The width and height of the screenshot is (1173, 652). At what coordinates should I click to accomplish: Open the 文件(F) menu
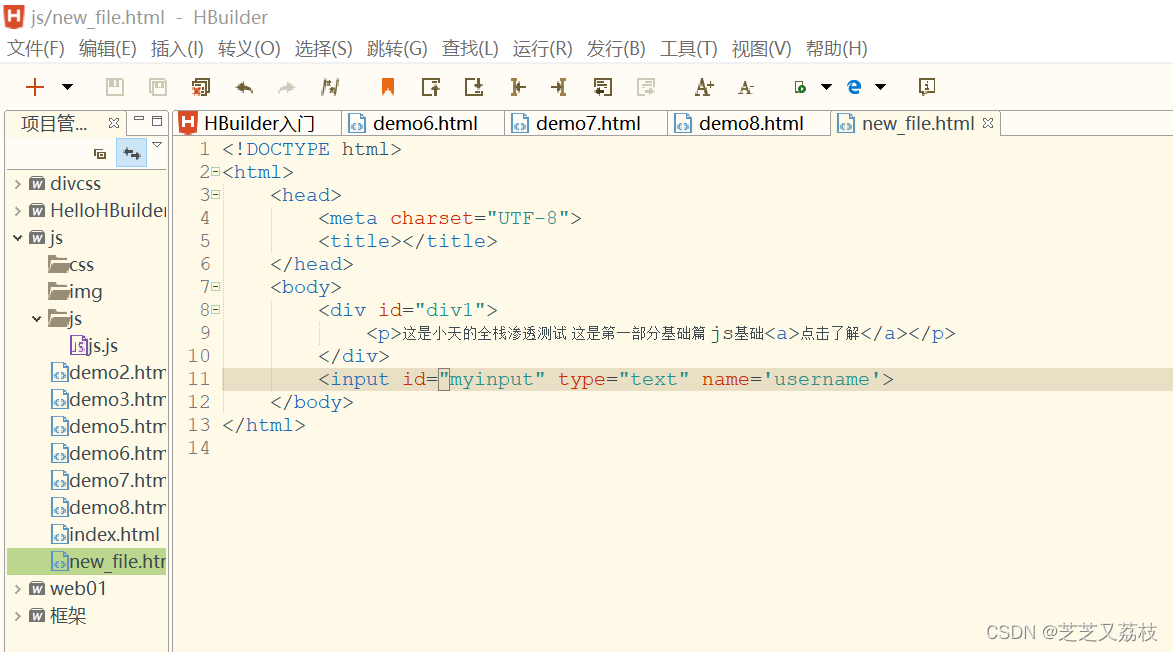36,49
